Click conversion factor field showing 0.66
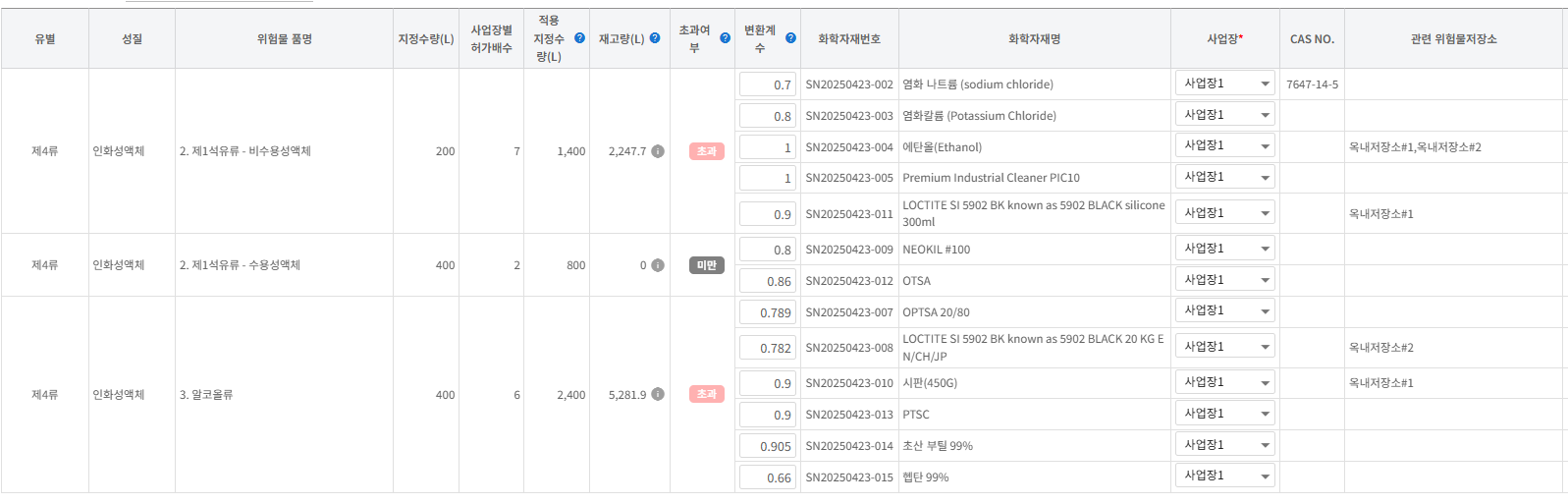The image size is (1568, 504). point(767,477)
